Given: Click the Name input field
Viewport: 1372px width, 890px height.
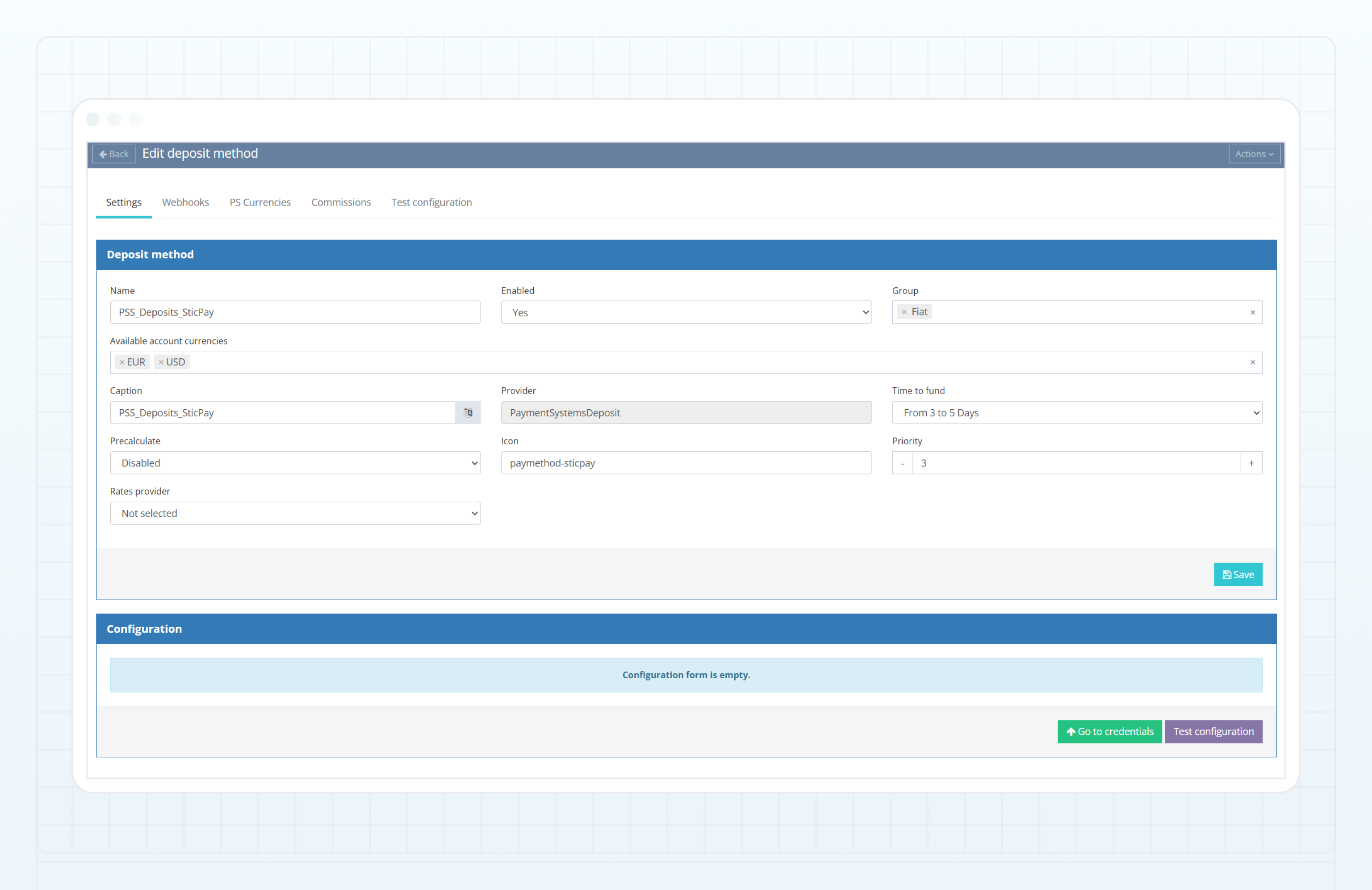Looking at the screenshot, I should coord(295,312).
